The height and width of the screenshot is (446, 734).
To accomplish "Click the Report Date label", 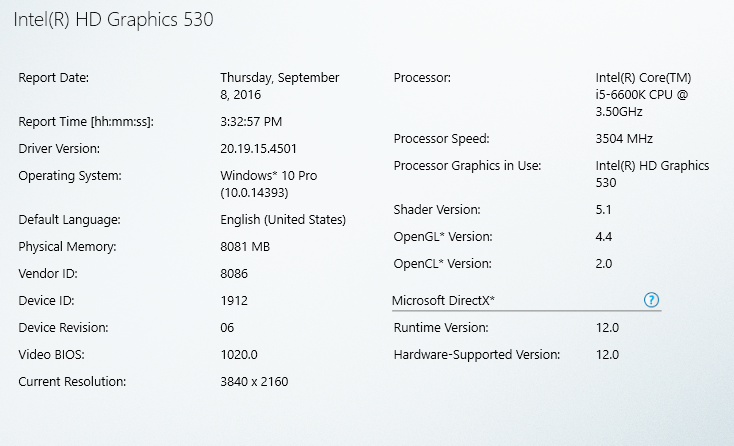I will point(53,78).
